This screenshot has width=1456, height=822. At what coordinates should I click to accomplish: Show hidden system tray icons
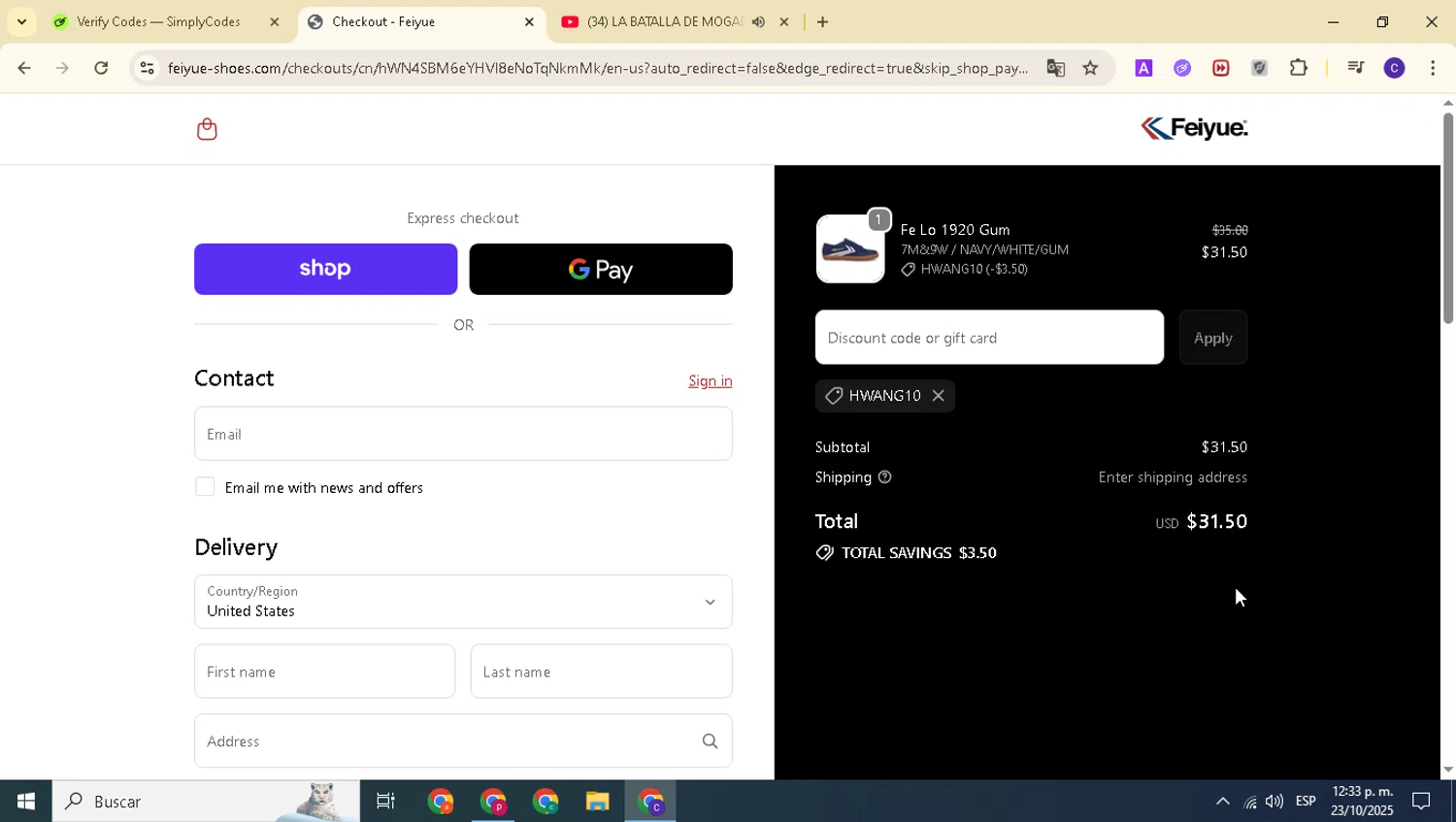tap(1223, 802)
